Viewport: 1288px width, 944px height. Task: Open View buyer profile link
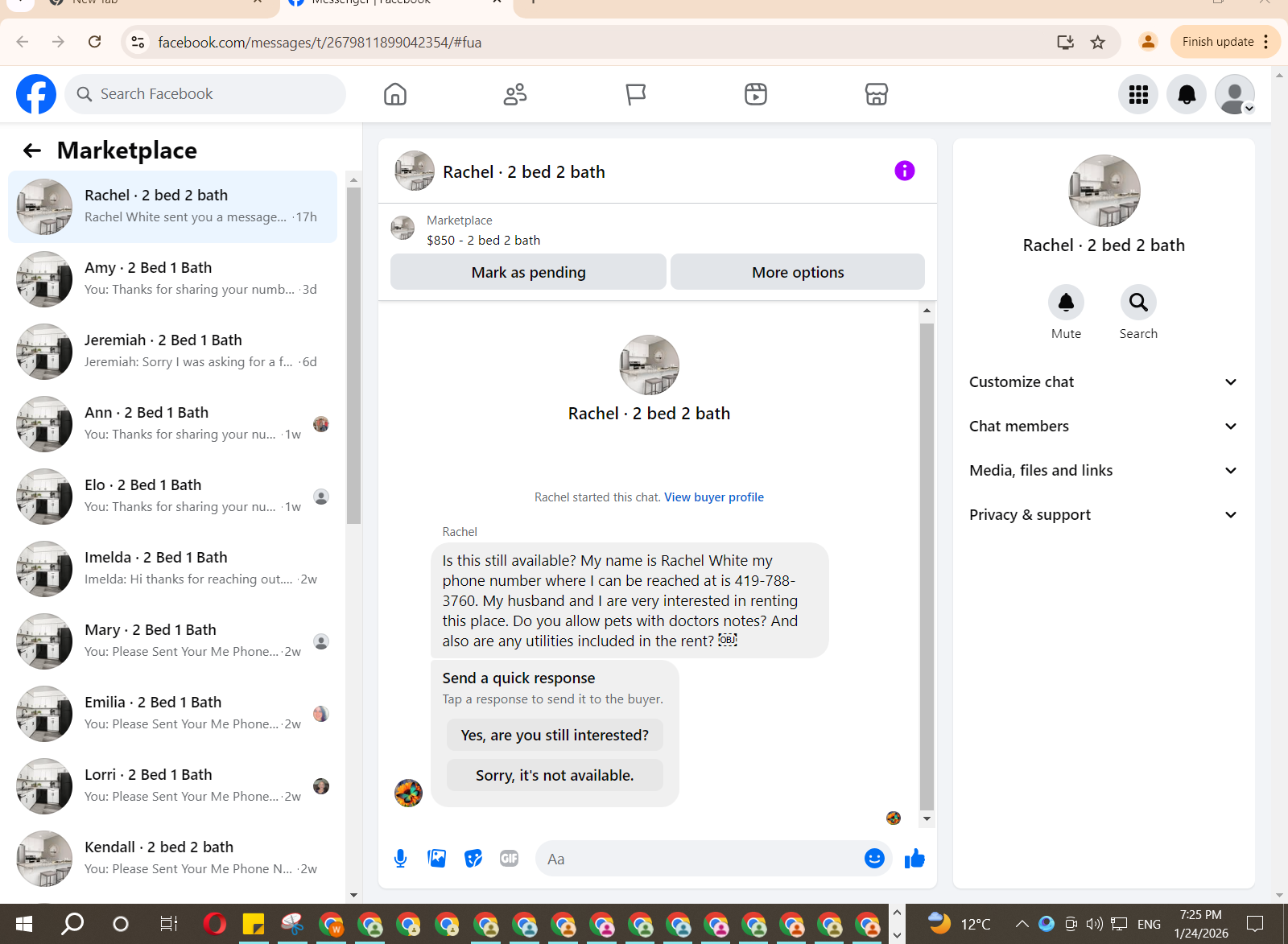point(714,497)
